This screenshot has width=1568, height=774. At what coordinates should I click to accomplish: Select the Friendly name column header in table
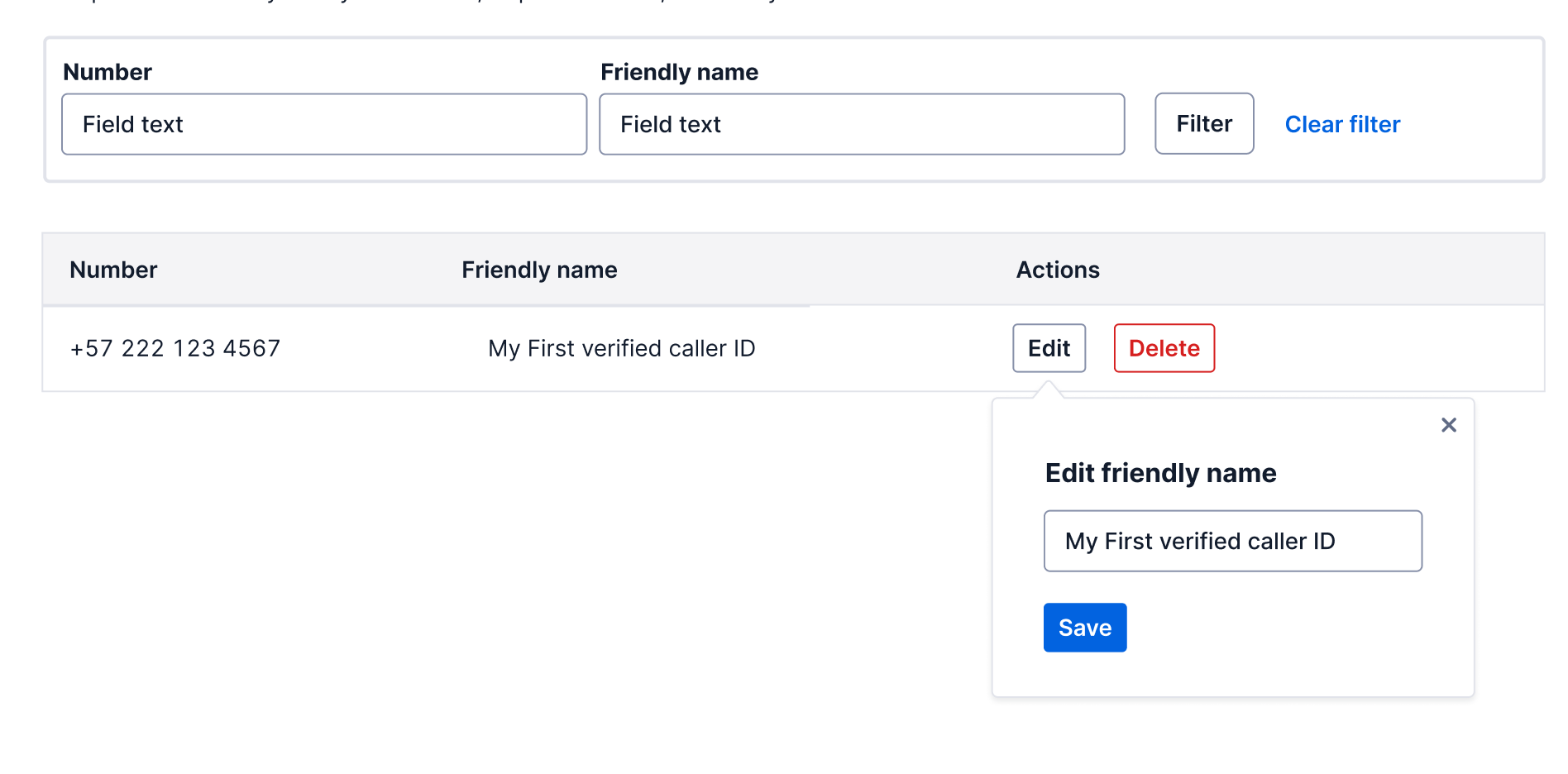[x=539, y=270]
